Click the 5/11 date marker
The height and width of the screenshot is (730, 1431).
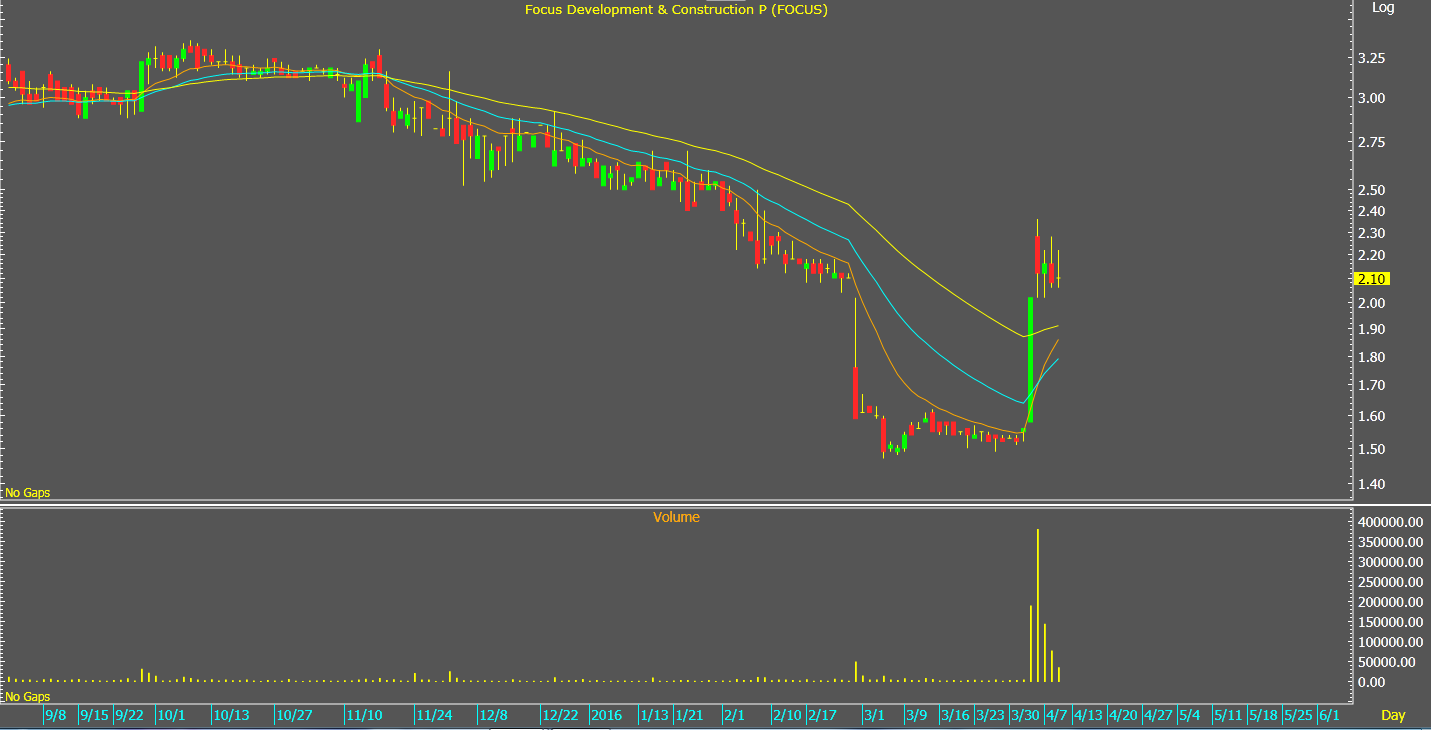pos(1227,715)
